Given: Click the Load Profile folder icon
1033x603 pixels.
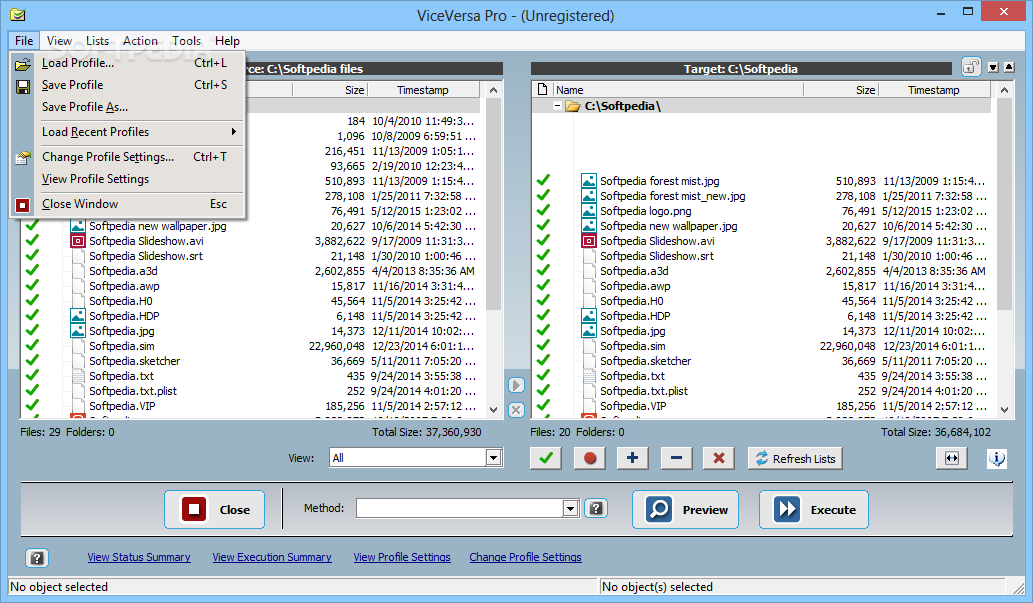Looking at the screenshot, I should coord(23,64).
